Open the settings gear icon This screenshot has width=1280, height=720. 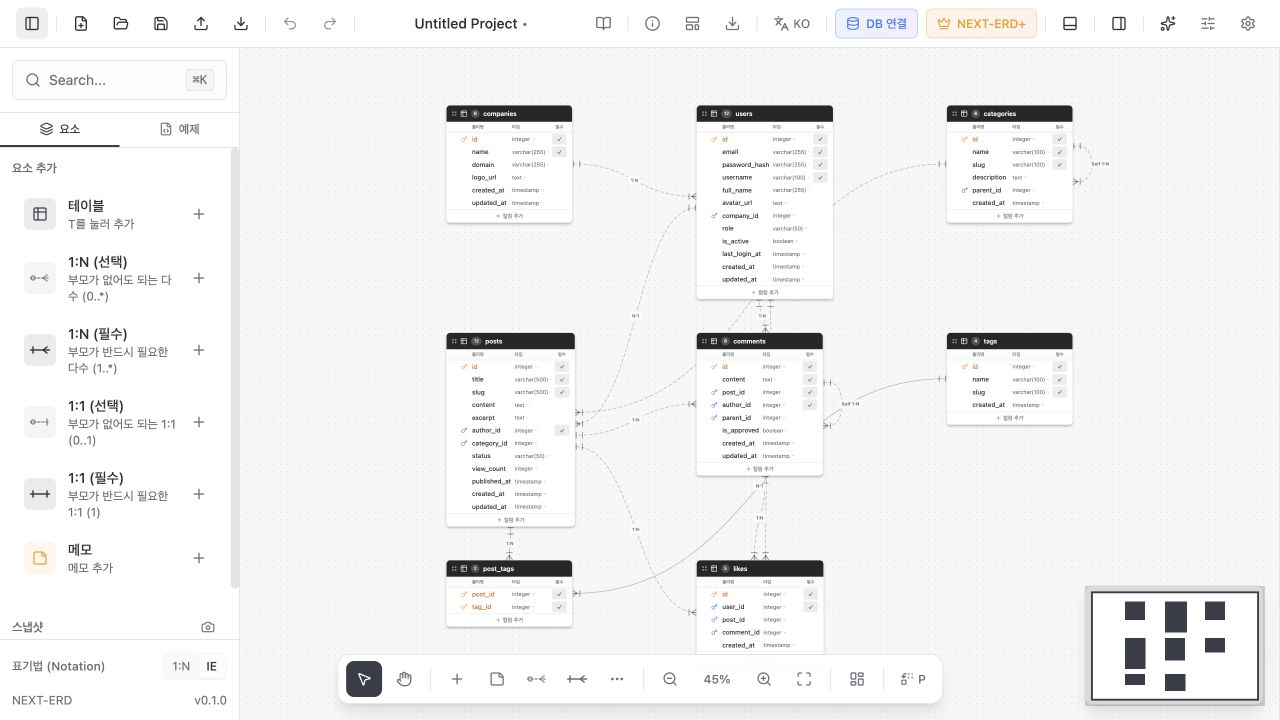point(1248,24)
